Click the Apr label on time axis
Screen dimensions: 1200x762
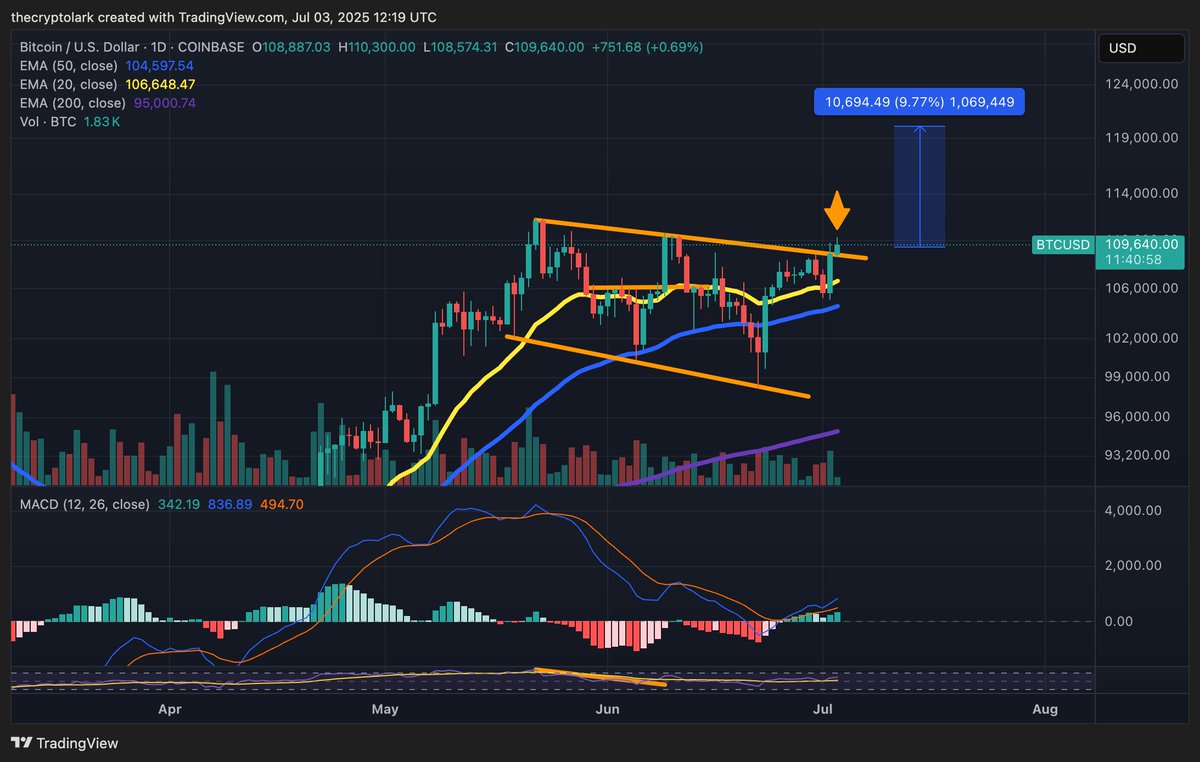pos(170,710)
